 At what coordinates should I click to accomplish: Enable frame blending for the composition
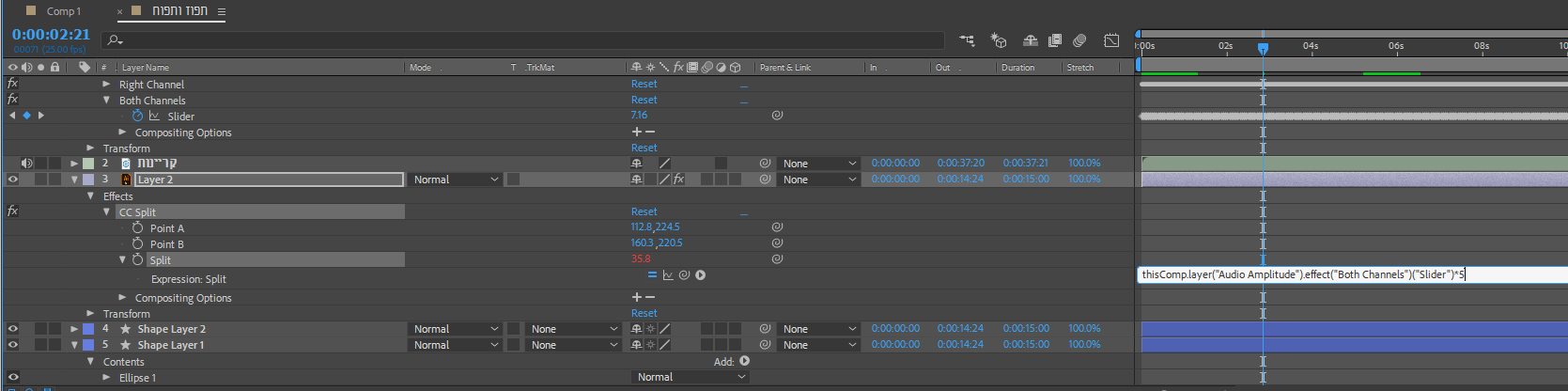pyautogui.click(x=1055, y=40)
